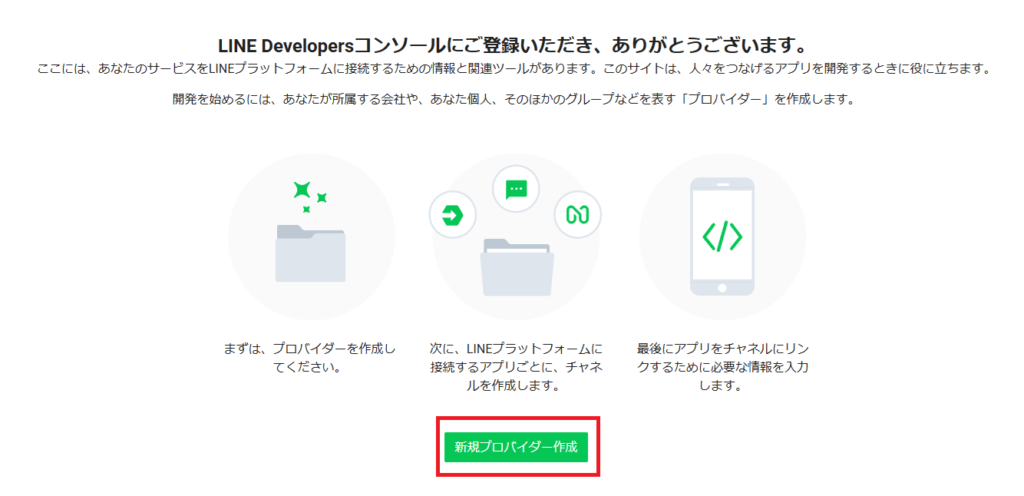Click the text starting 最後にアプリをチャネルに
The image size is (1024, 496).
point(722,366)
